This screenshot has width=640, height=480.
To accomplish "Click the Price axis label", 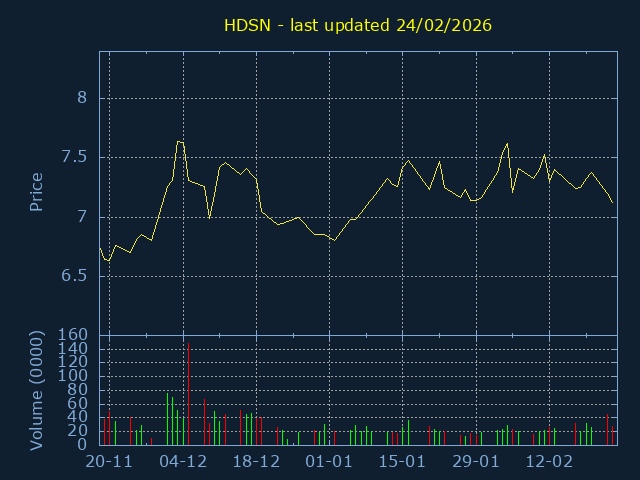I will click(x=37, y=192).
